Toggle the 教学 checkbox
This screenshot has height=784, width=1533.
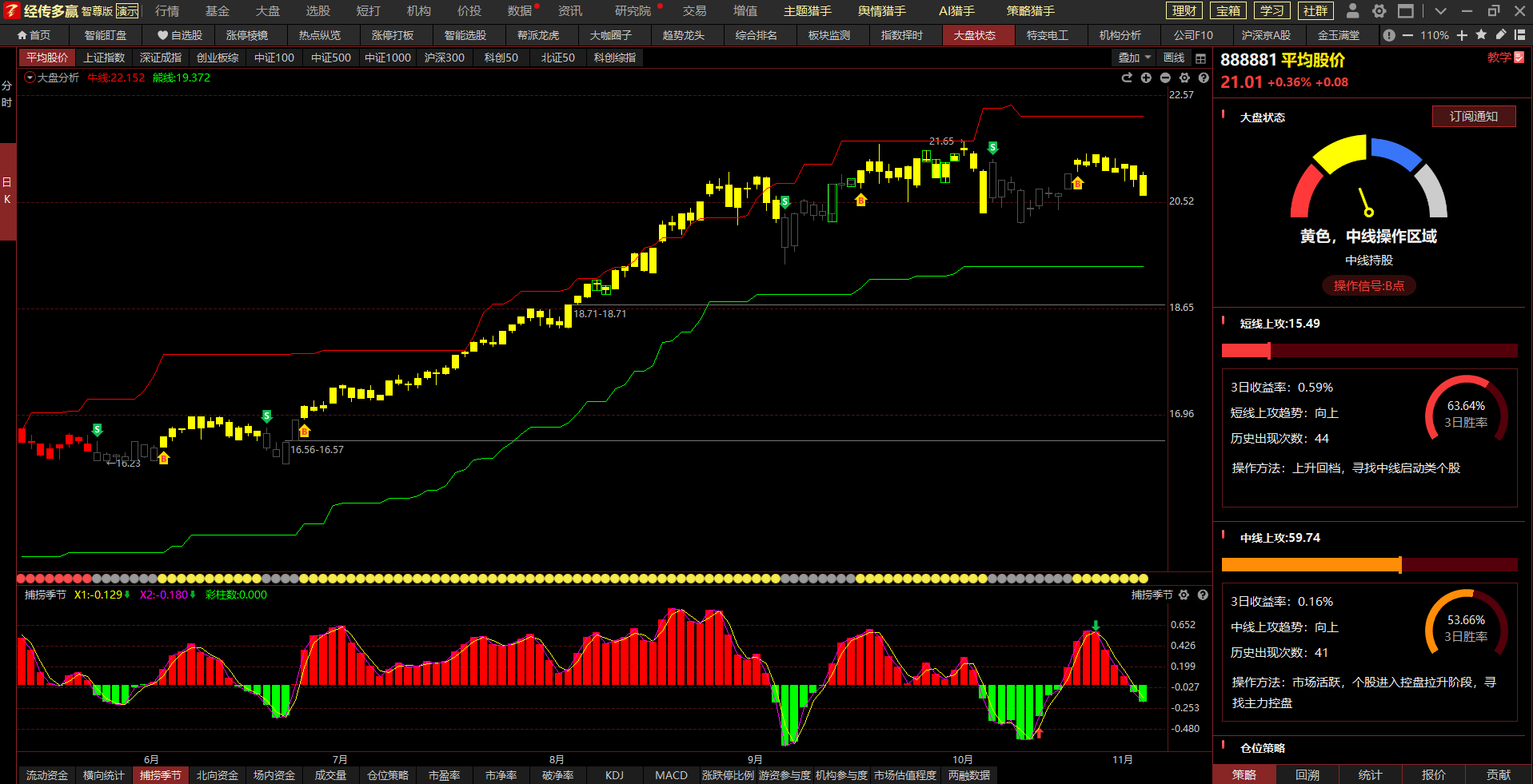pyautogui.click(x=1519, y=58)
